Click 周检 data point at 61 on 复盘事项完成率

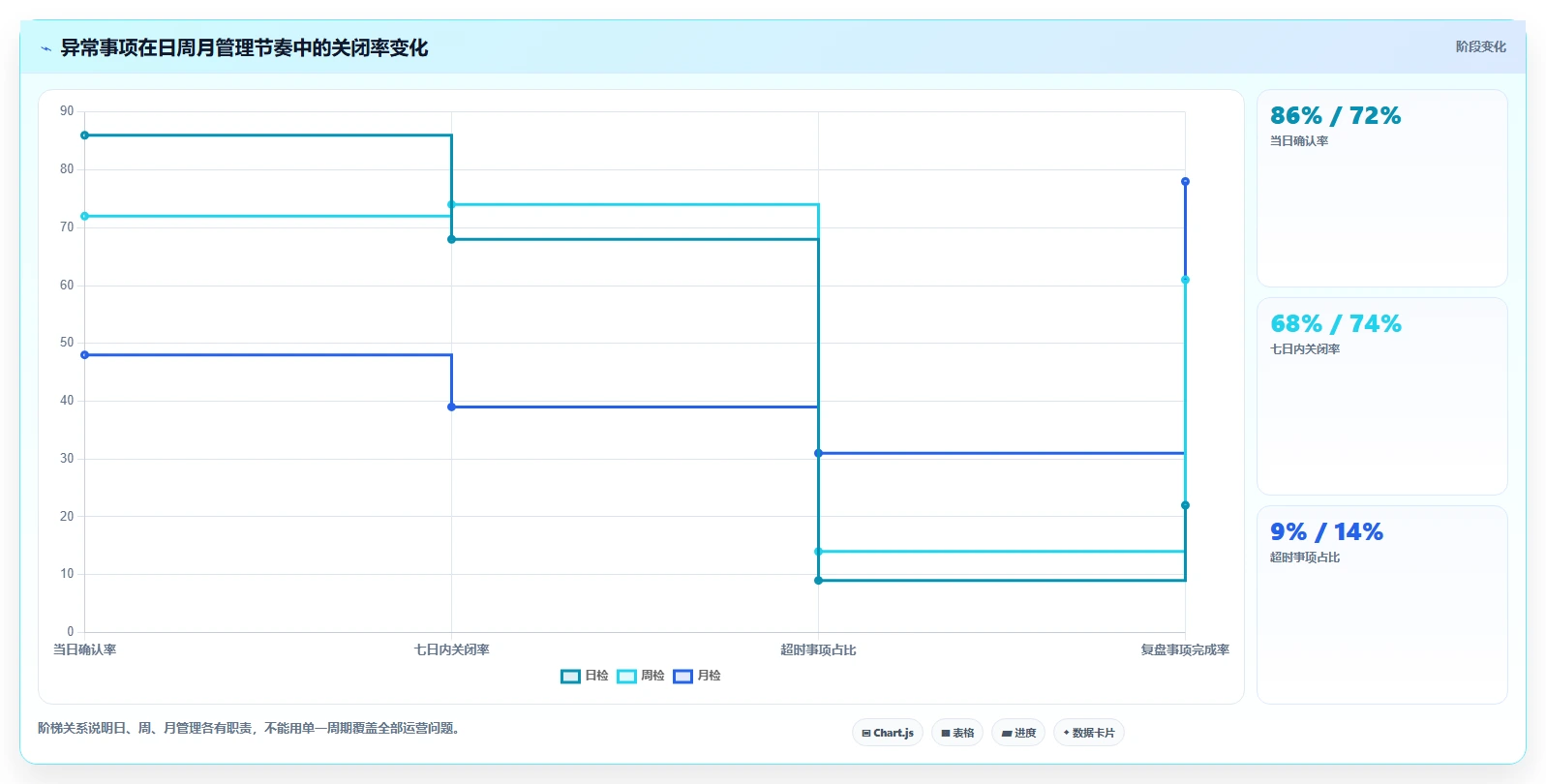[x=1185, y=280]
